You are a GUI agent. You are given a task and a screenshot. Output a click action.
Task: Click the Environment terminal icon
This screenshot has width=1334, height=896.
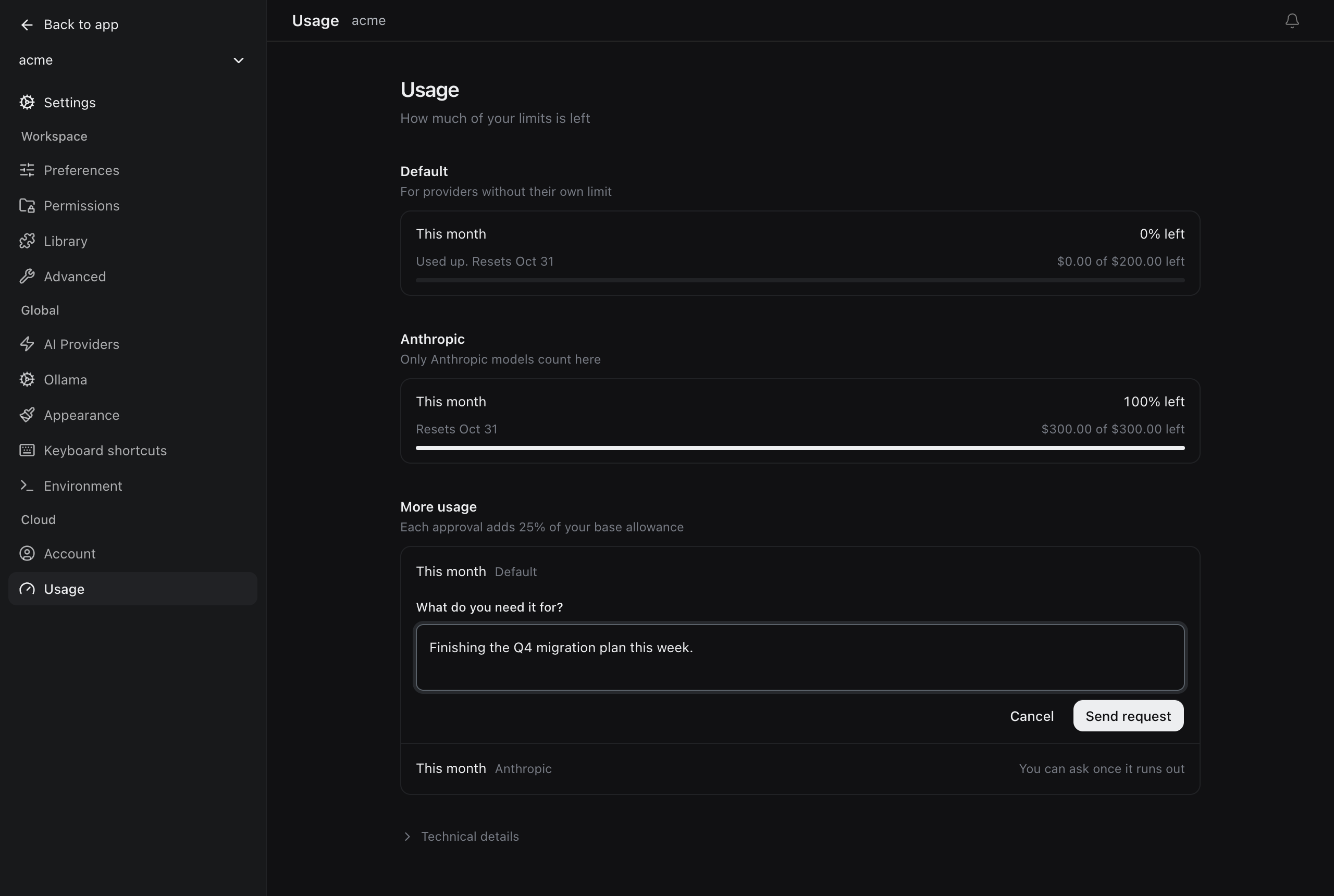[27, 486]
